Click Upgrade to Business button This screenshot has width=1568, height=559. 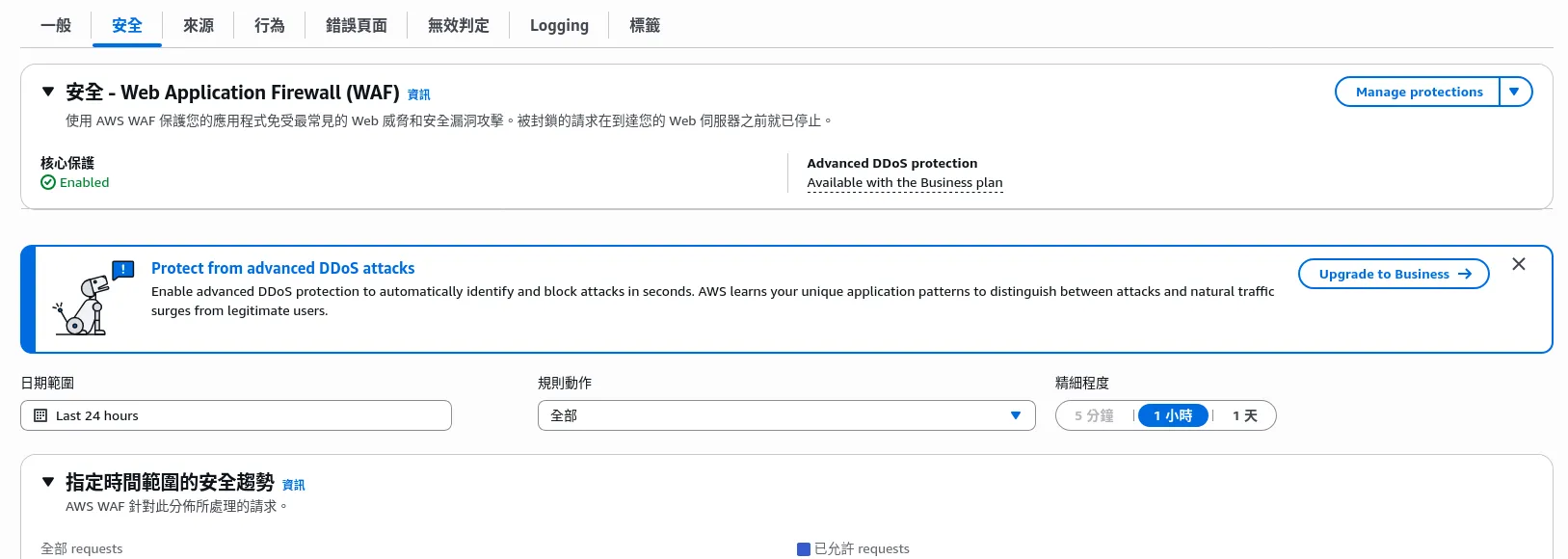tap(1394, 274)
